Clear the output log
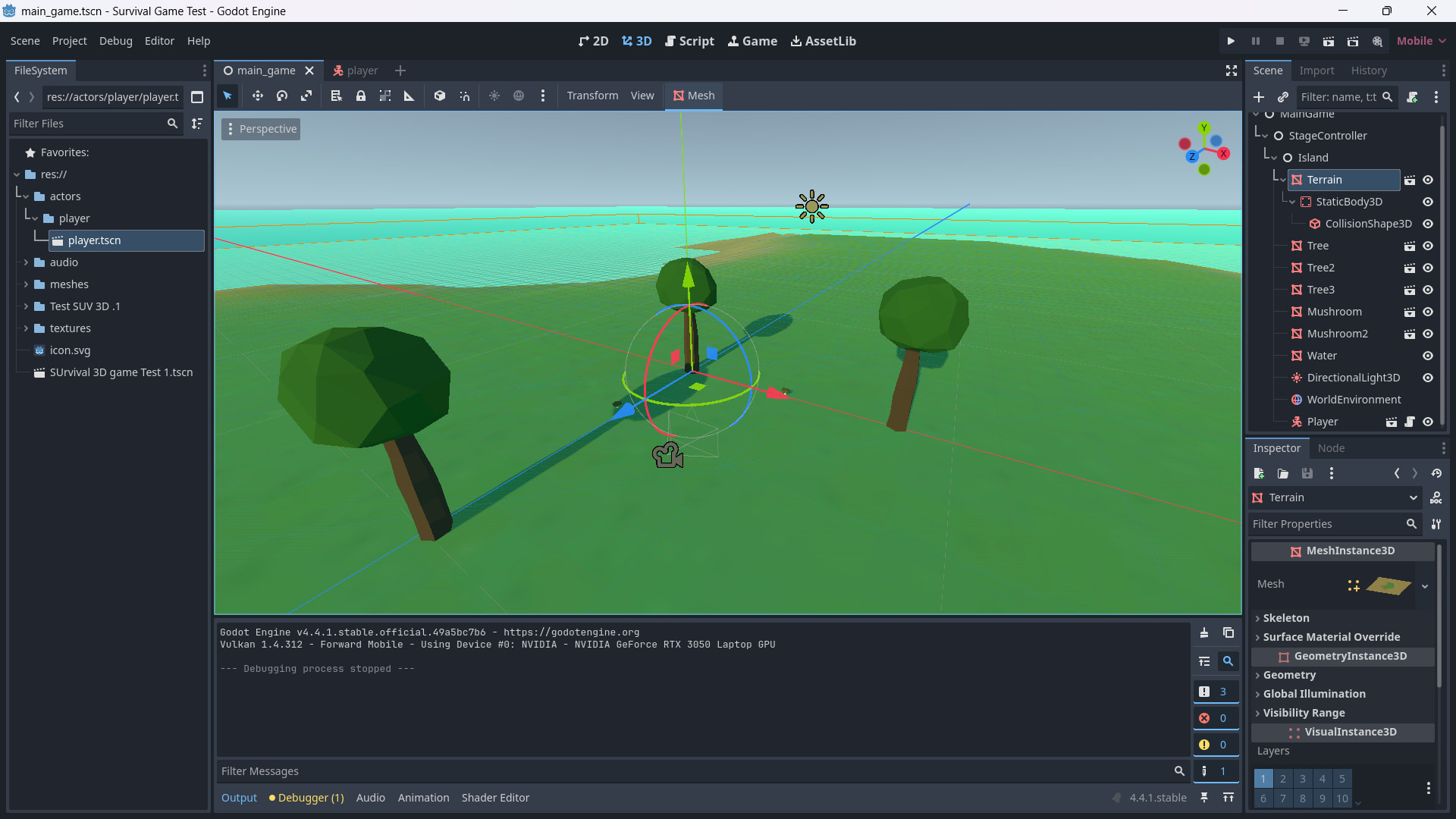Image resolution: width=1456 pixels, height=819 pixels. pos(1204,632)
